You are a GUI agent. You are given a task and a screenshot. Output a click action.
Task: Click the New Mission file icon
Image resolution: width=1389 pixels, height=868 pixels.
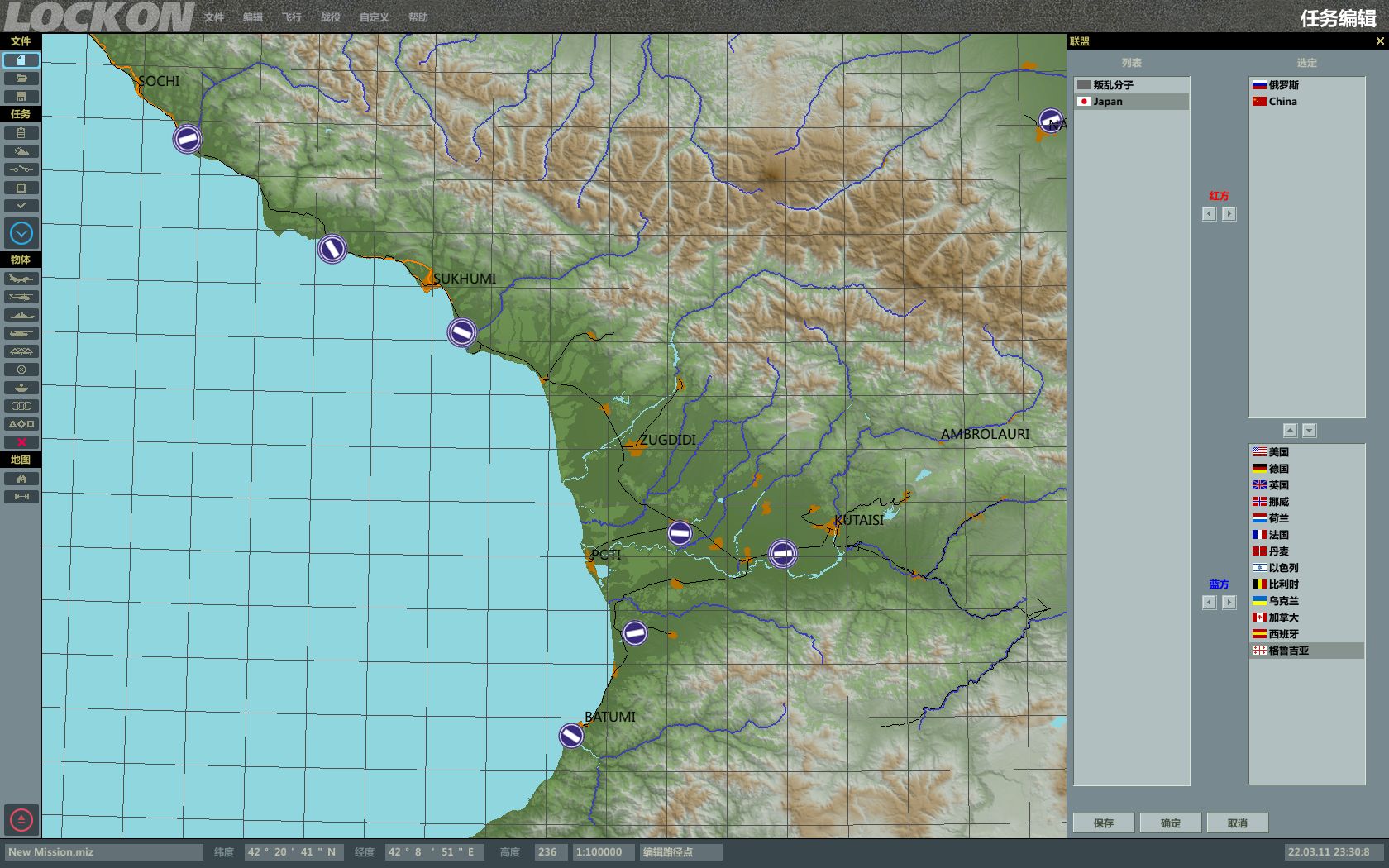click(x=21, y=60)
